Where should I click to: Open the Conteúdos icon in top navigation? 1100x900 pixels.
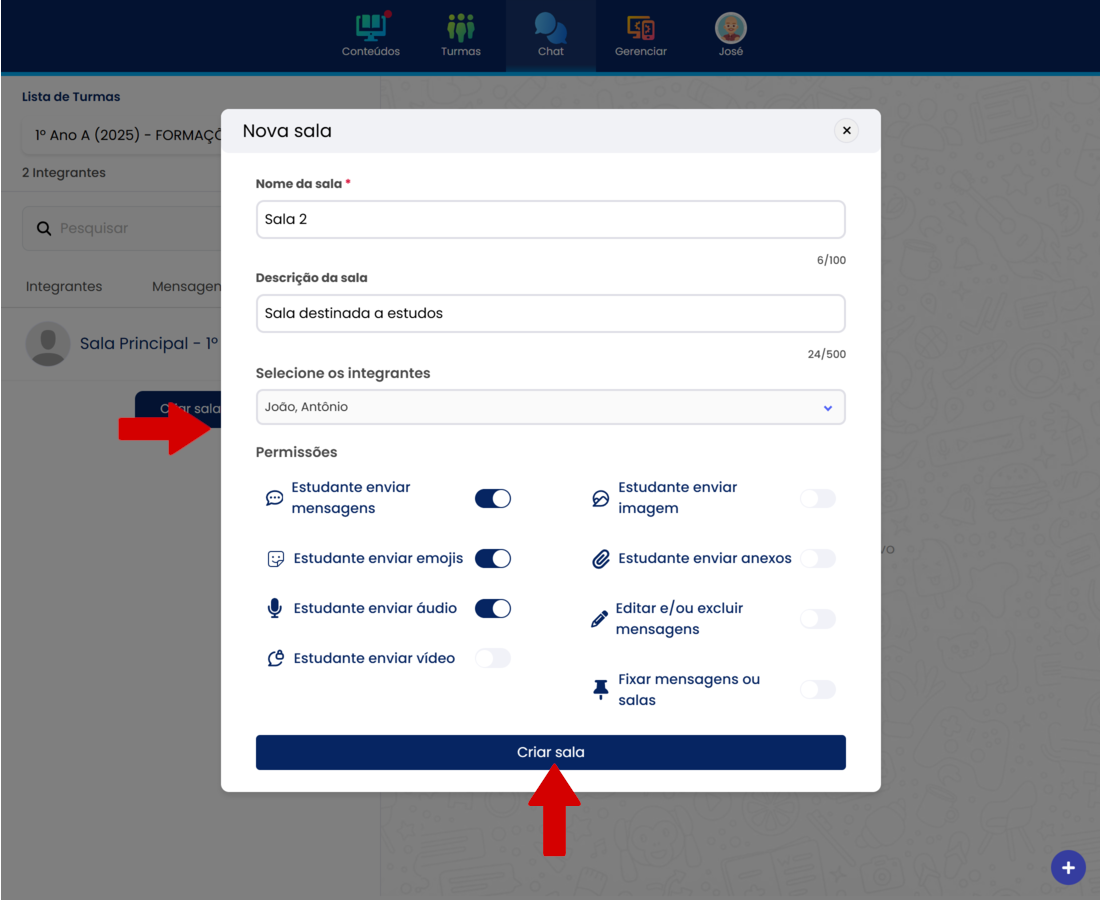[370, 28]
